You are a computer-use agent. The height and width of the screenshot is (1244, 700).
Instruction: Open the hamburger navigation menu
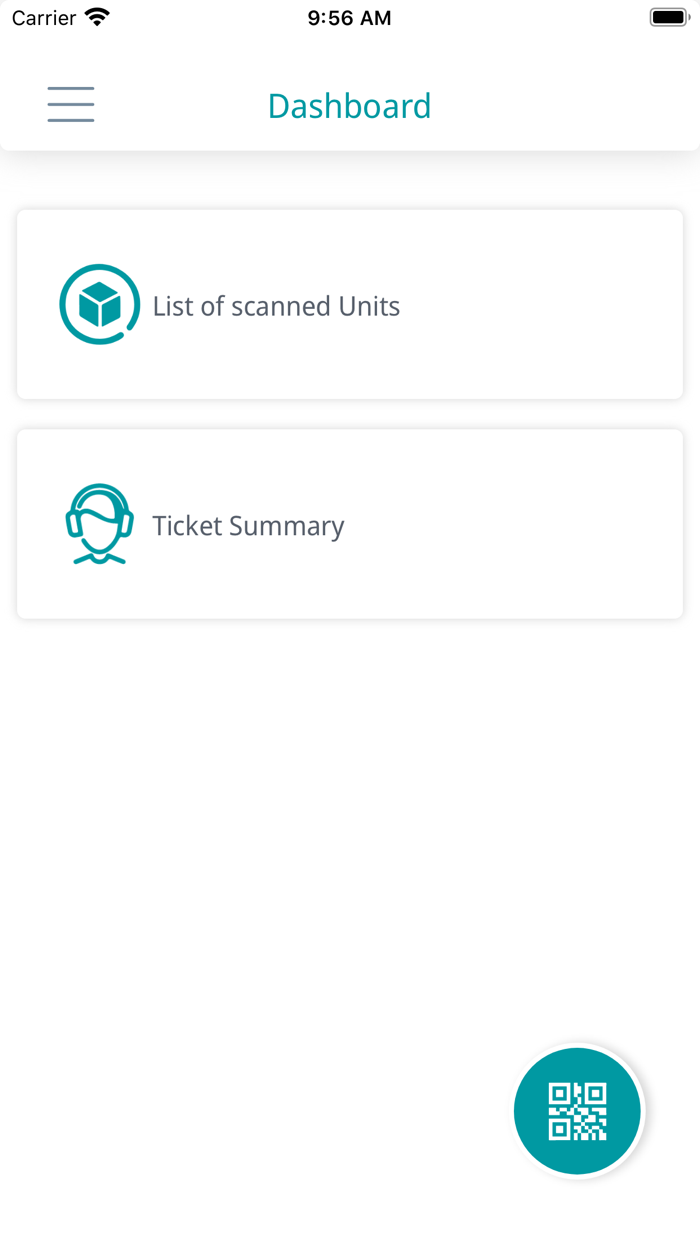71,105
